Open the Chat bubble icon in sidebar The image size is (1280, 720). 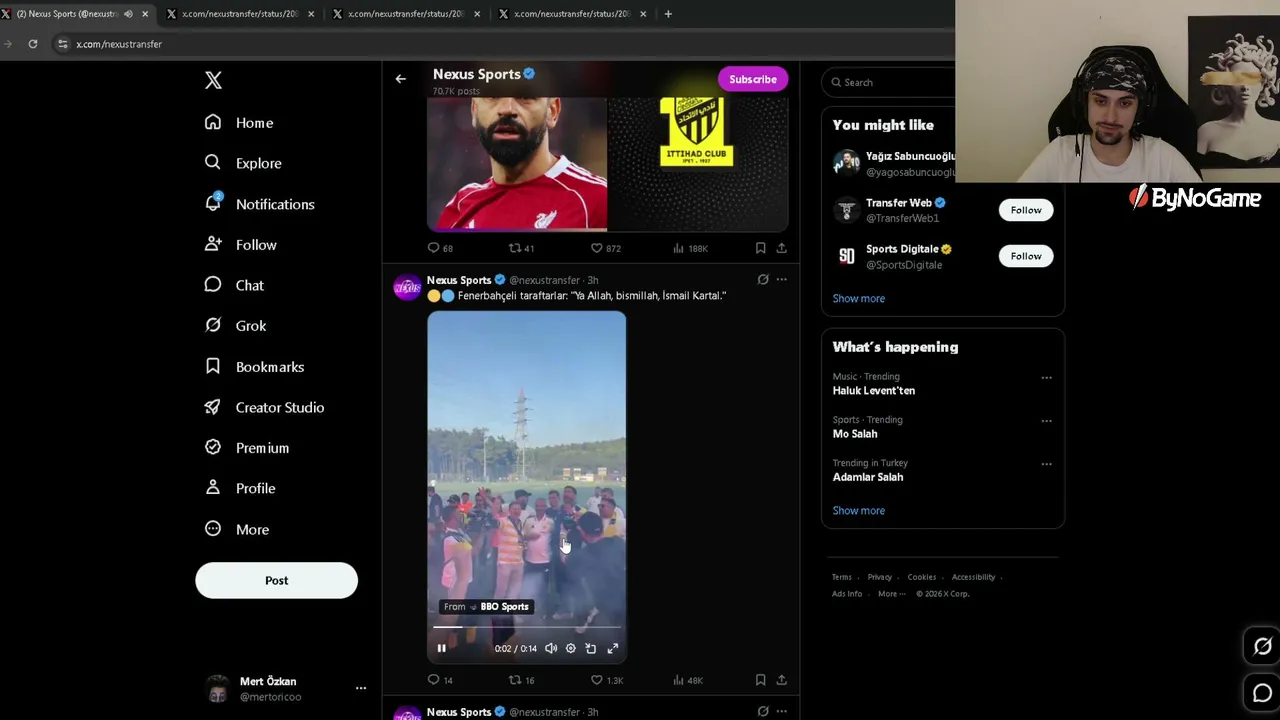point(213,285)
